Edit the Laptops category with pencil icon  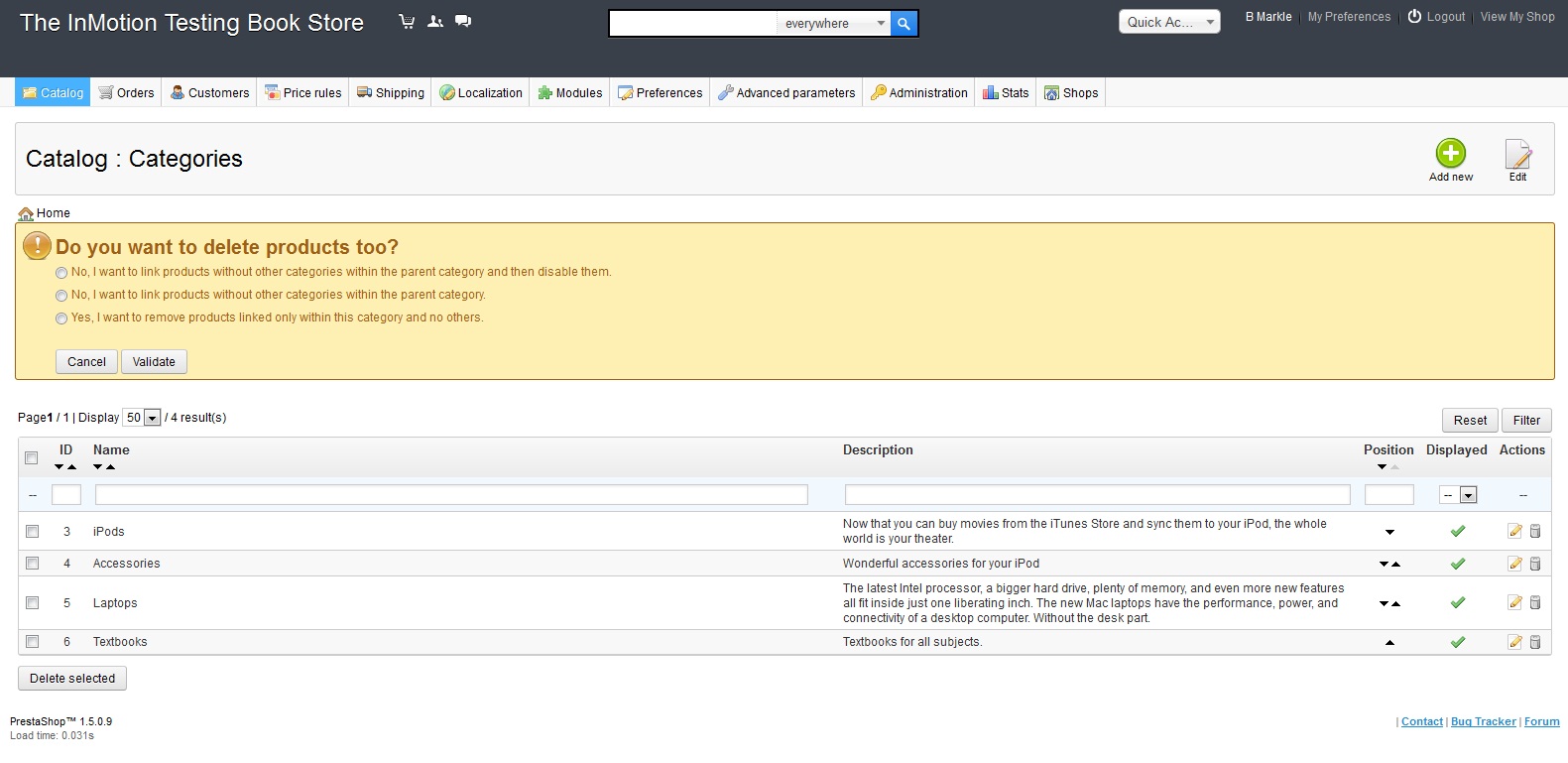pyautogui.click(x=1514, y=602)
